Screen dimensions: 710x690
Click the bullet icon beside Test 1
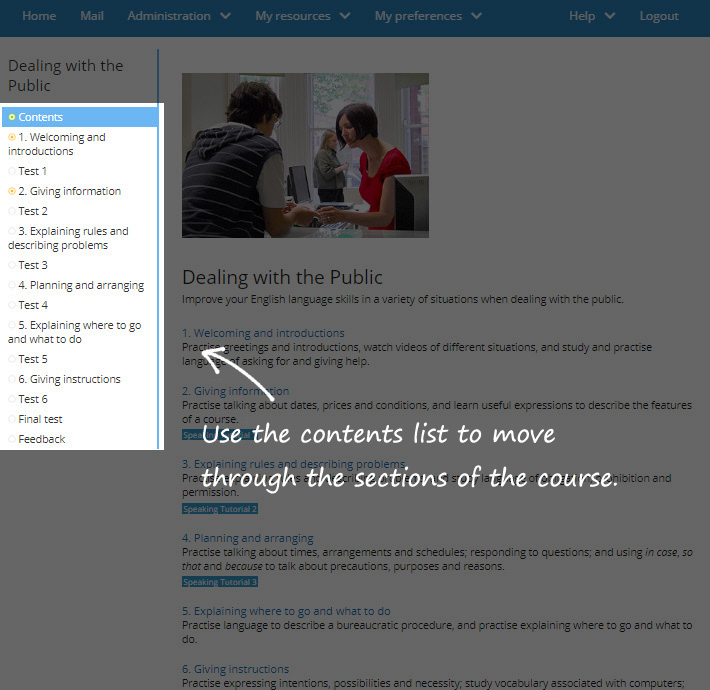[x=12, y=172]
